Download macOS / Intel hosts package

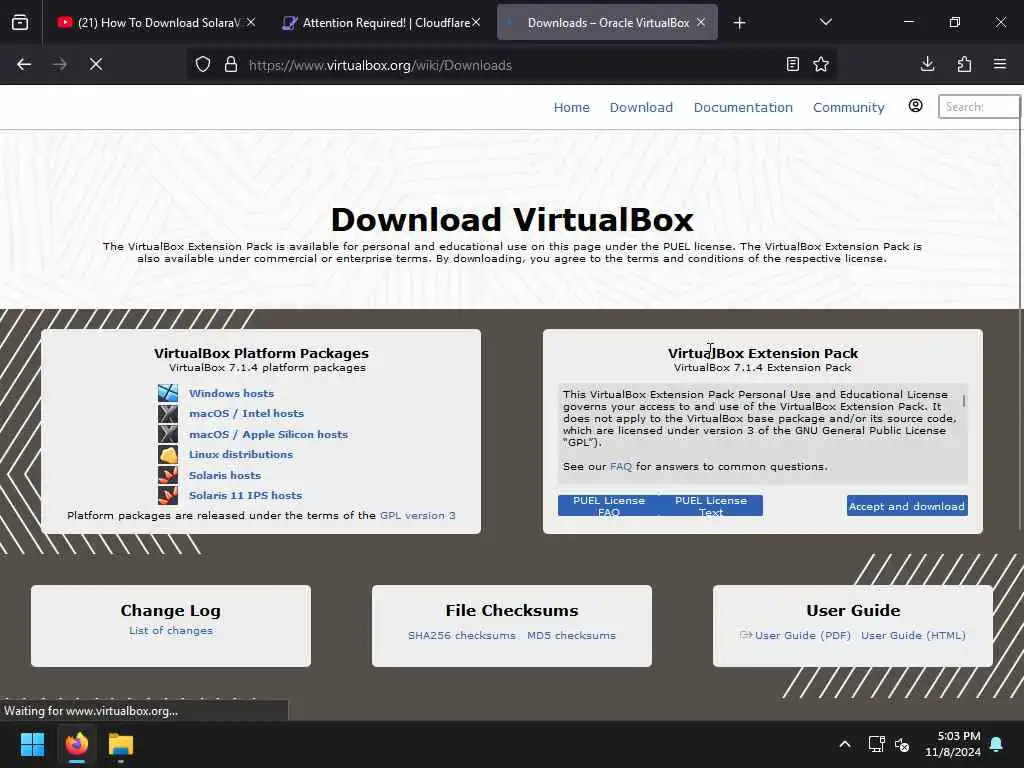click(246, 413)
